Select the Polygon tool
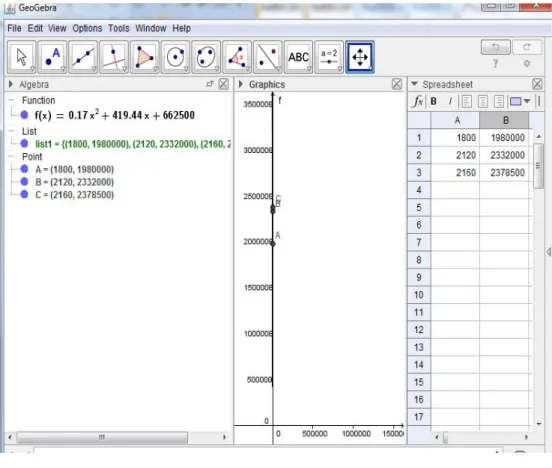The image size is (552, 468). coord(145,57)
